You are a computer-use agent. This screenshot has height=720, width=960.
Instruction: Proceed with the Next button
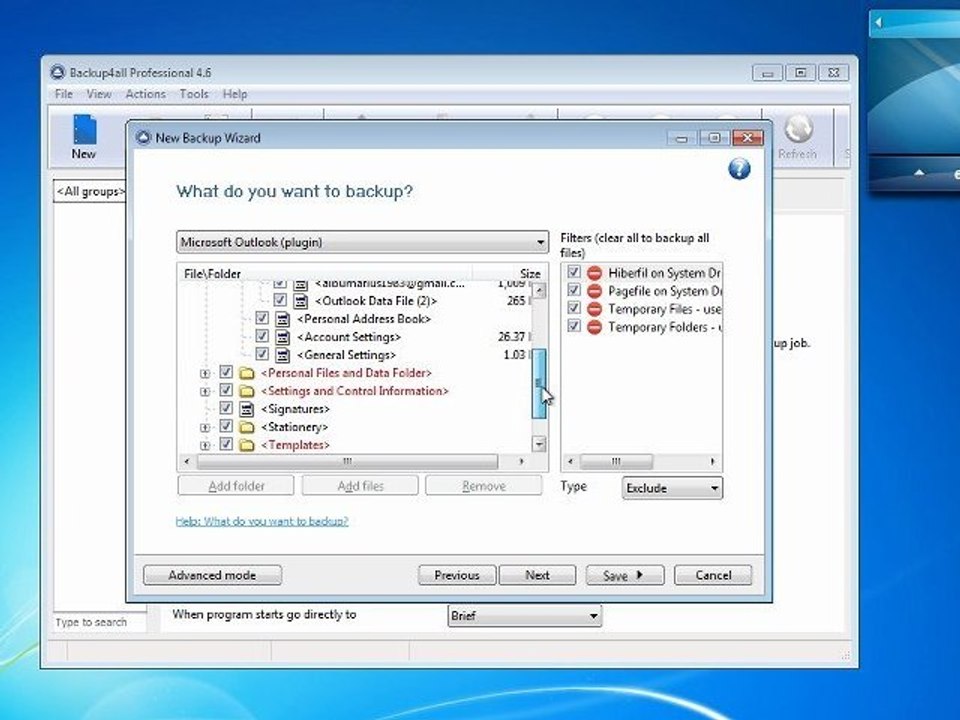coord(537,575)
